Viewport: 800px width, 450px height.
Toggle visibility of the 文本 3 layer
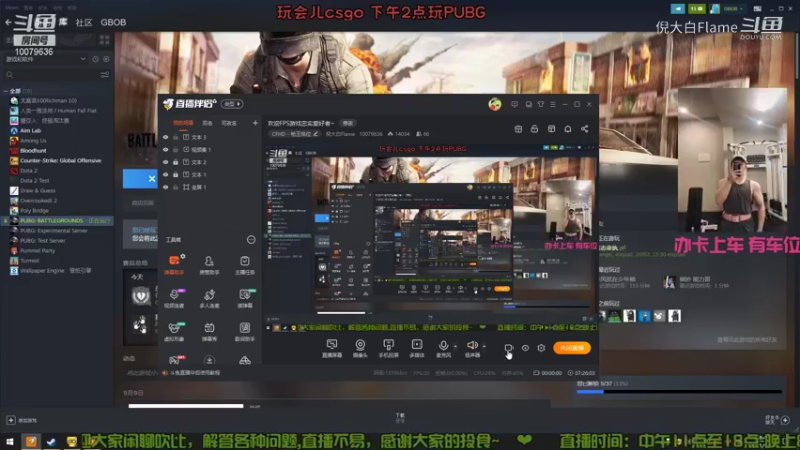pyautogui.click(x=165, y=137)
